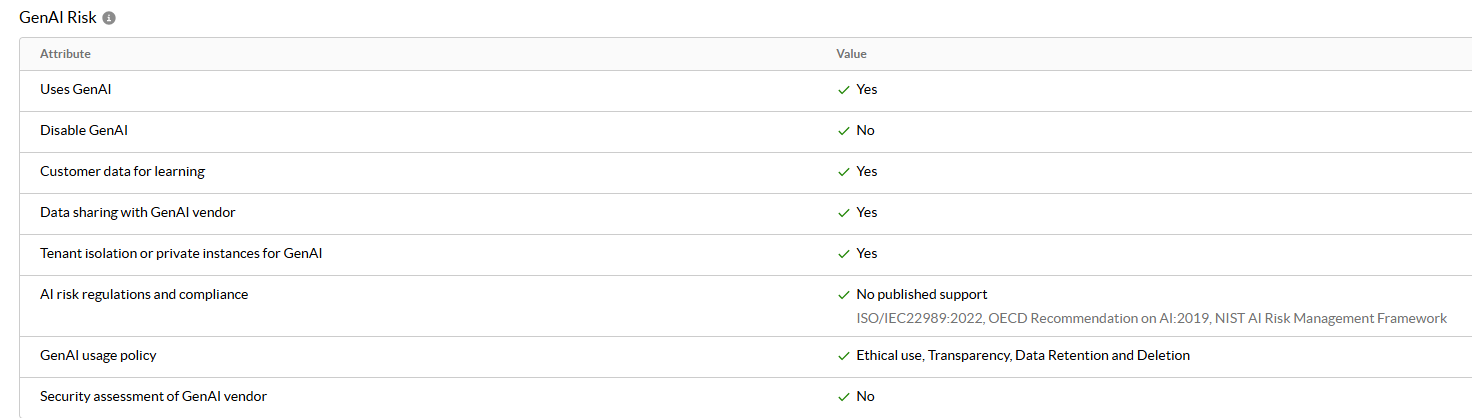Viewport: 1472px width, 418px height.
Task: Click checkmark for Data sharing with GenAI vendor
Action: pos(844,213)
